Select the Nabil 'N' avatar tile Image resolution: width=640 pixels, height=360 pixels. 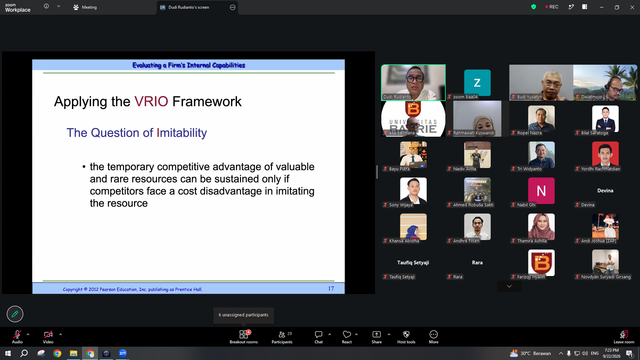(541, 191)
